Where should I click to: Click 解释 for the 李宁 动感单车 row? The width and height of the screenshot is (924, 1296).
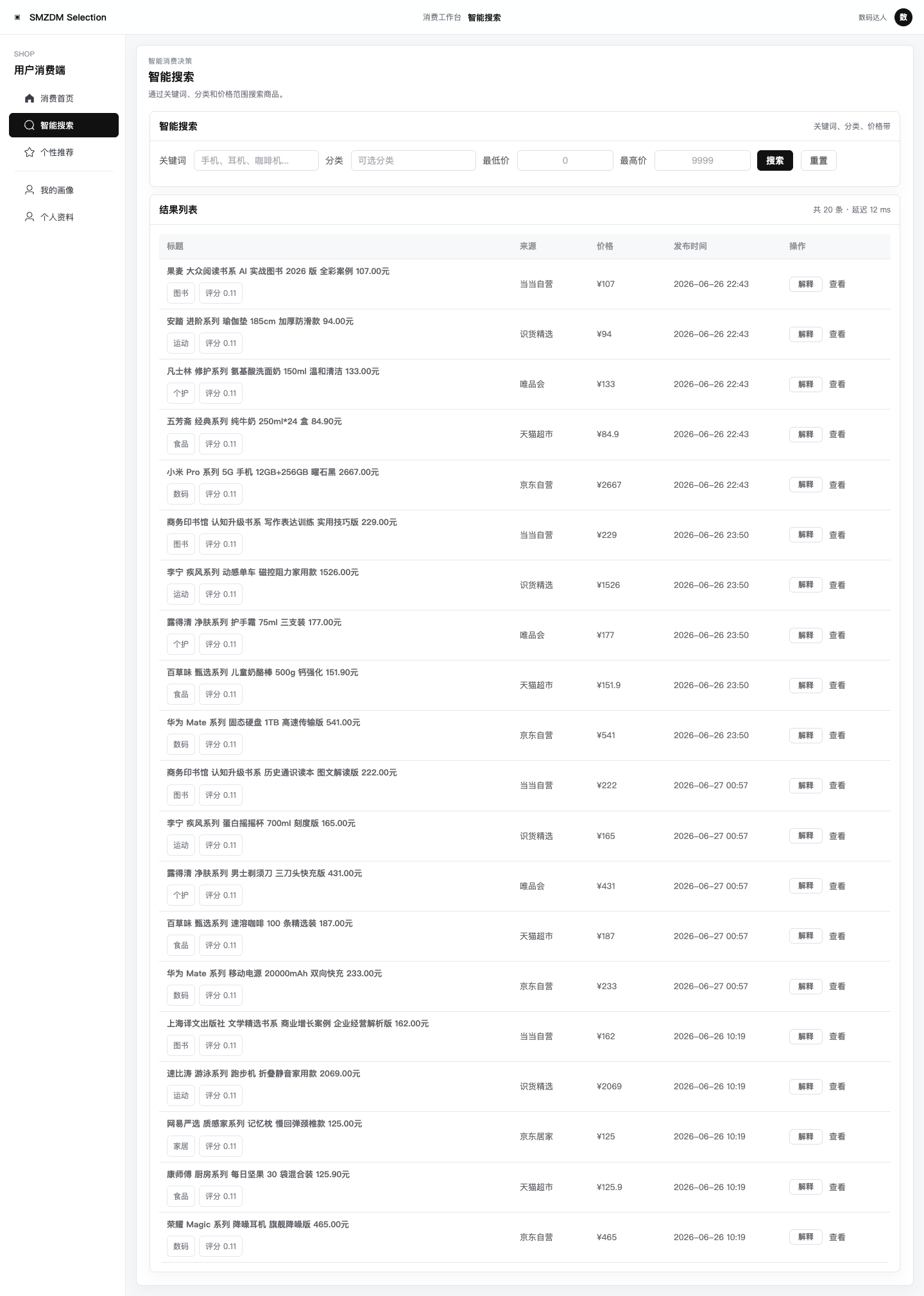[806, 585]
